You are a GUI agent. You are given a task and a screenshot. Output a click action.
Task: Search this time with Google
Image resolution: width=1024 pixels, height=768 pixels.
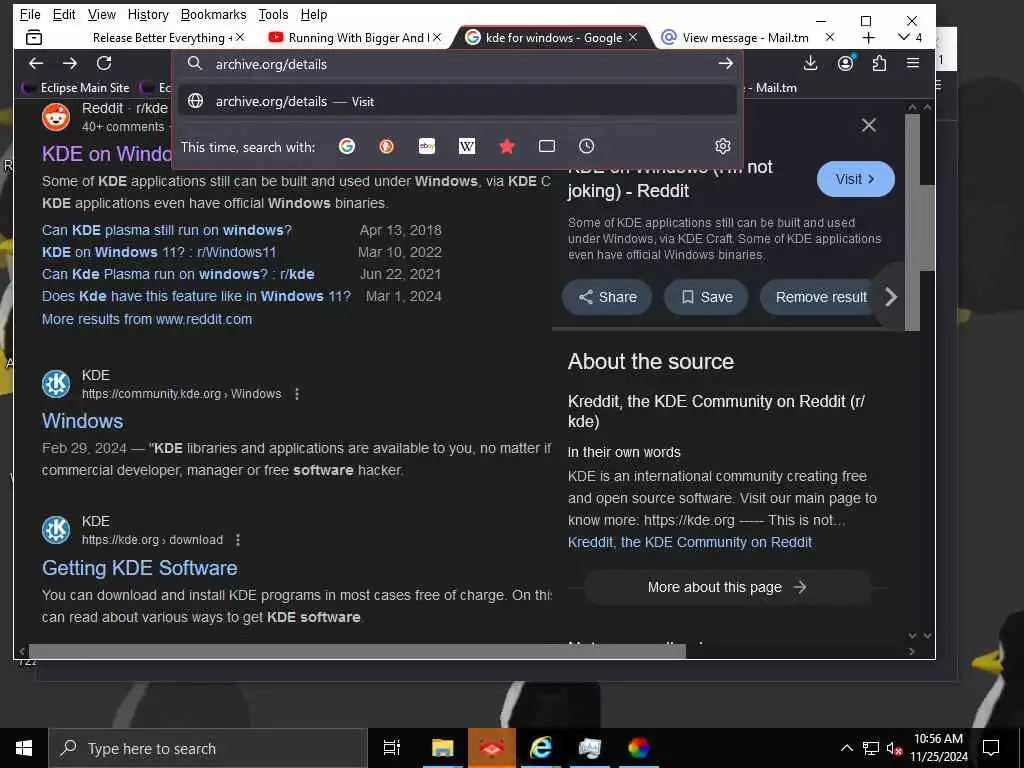347,146
